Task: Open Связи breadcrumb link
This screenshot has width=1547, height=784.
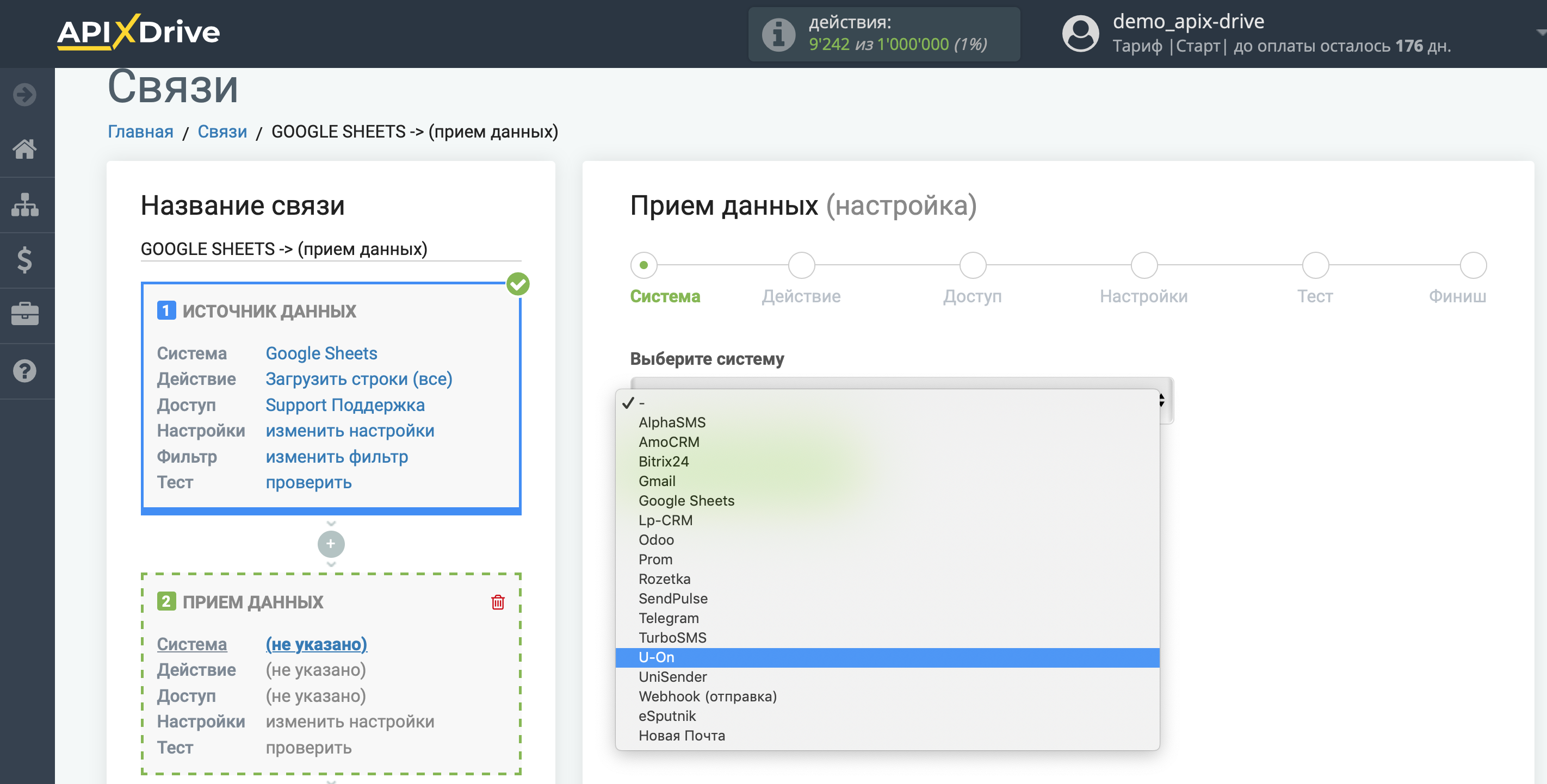Action: (222, 132)
